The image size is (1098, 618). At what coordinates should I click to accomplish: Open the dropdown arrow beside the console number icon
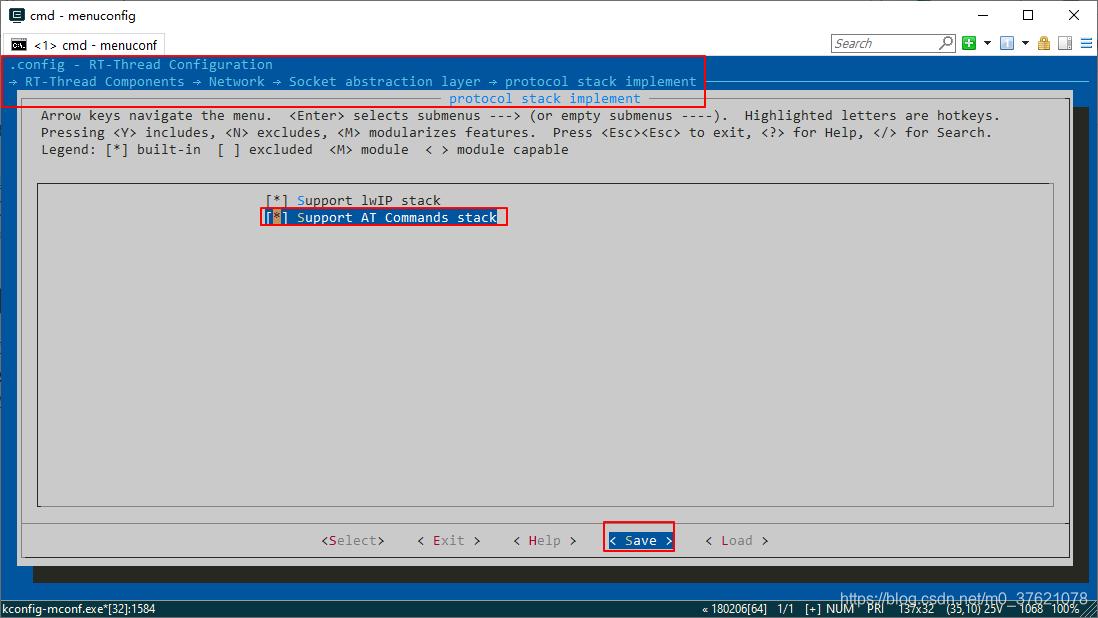click(1025, 43)
